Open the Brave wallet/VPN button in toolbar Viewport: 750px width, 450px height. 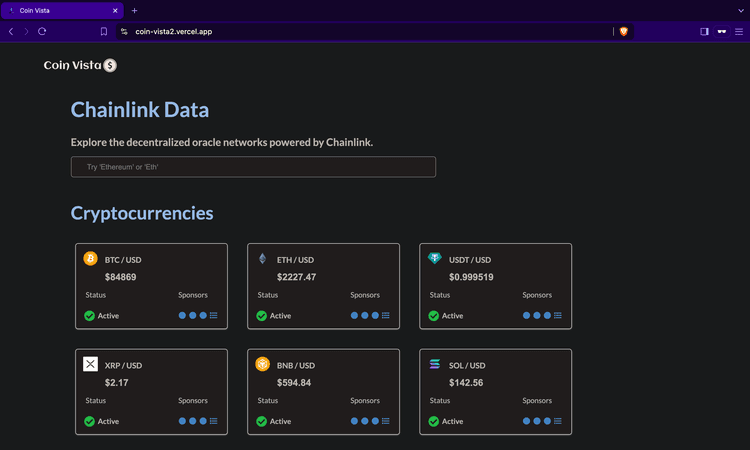[x=722, y=32]
